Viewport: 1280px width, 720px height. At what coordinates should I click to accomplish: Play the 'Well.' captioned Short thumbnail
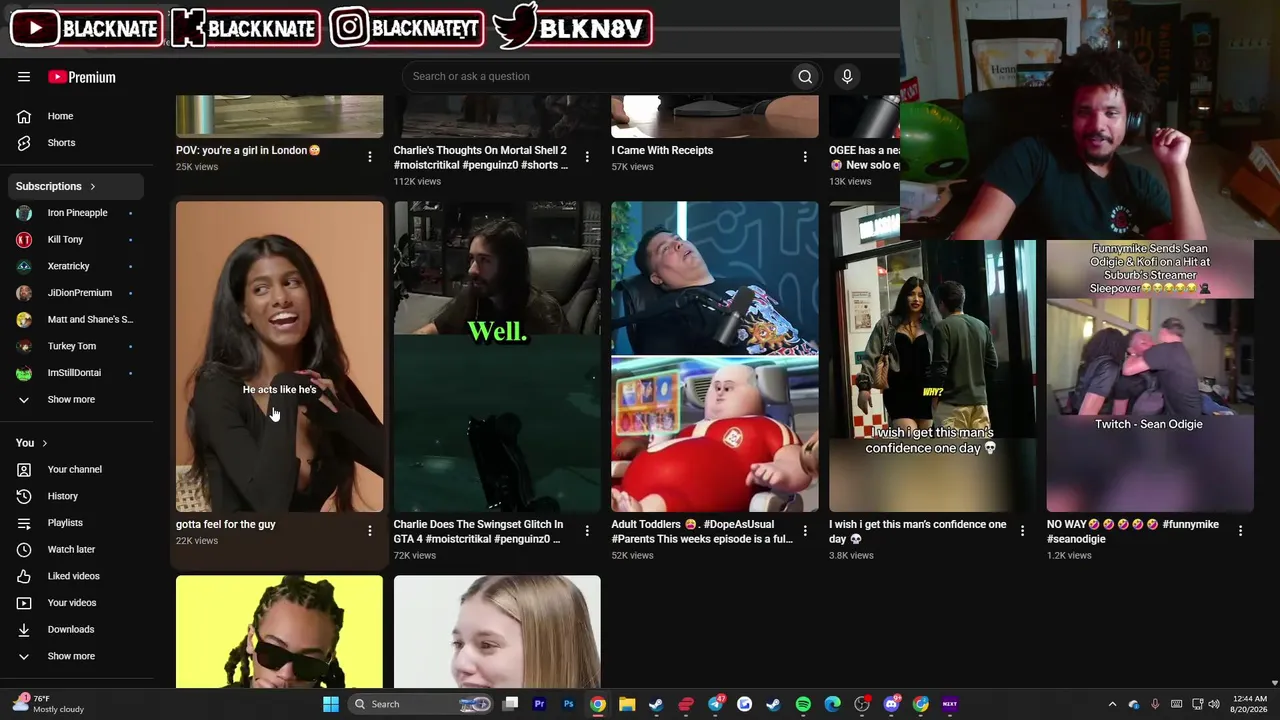[x=497, y=357]
